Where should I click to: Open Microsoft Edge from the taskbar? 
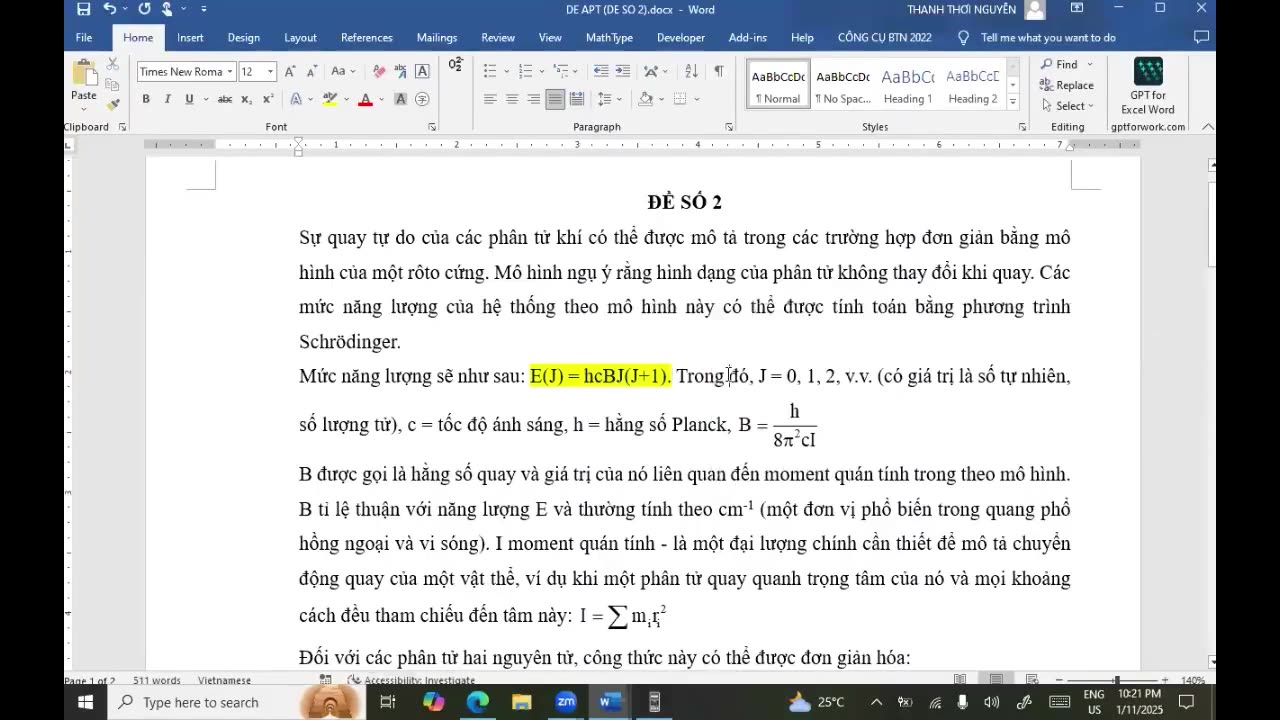click(x=478, y=702)
